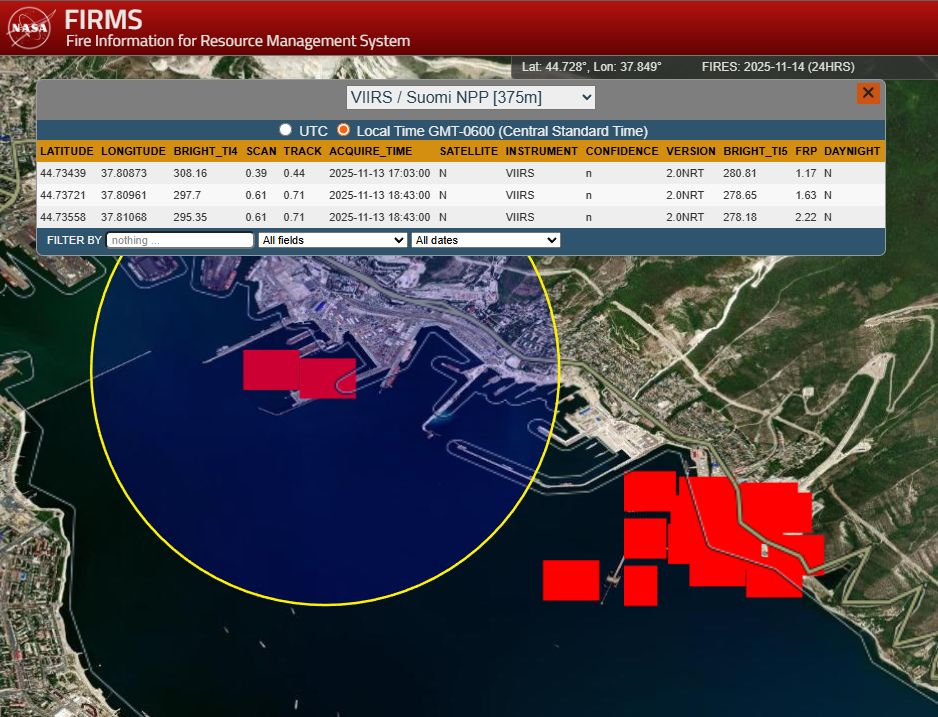938x717 pixels.
Task: Click the FIRMS title text
Action: pyautogui.click(x=103, y=19)
